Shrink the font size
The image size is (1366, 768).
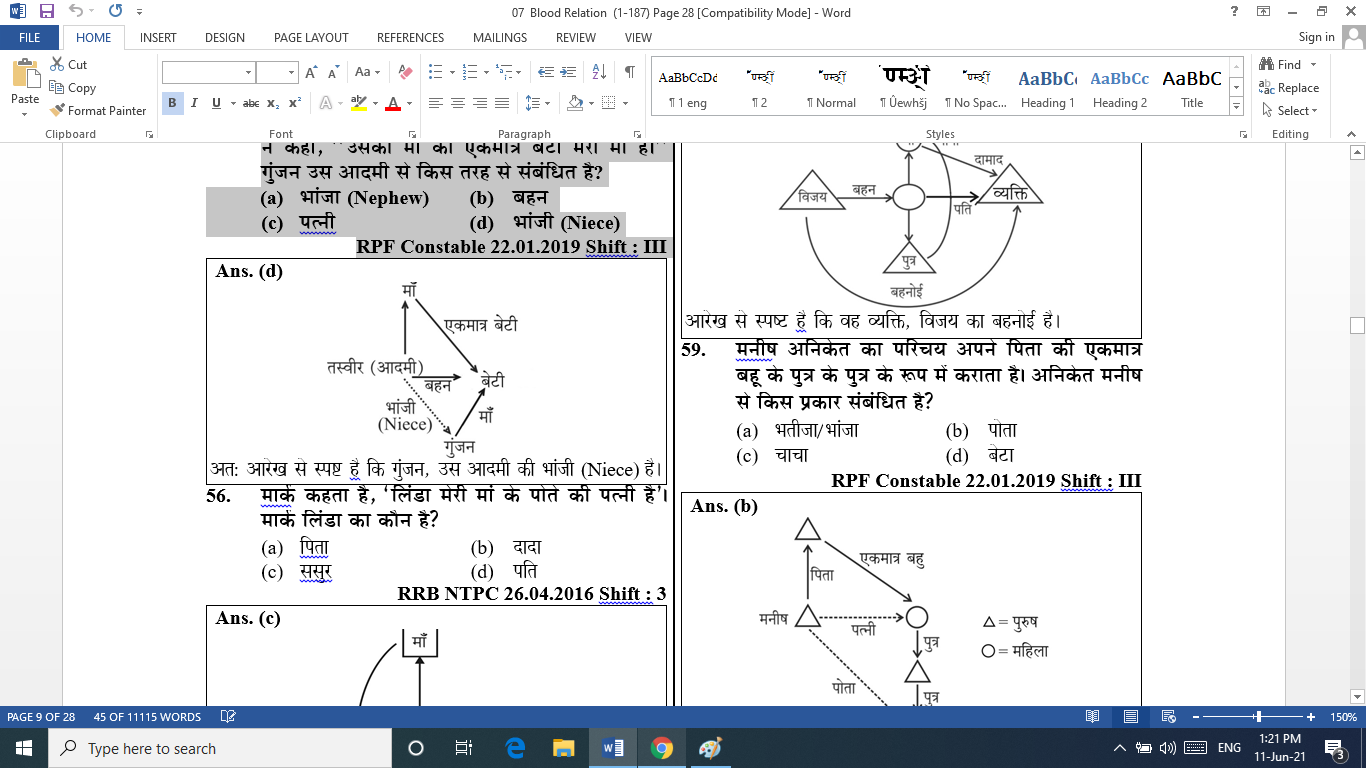pyautogui.click(x=335, y=72)
